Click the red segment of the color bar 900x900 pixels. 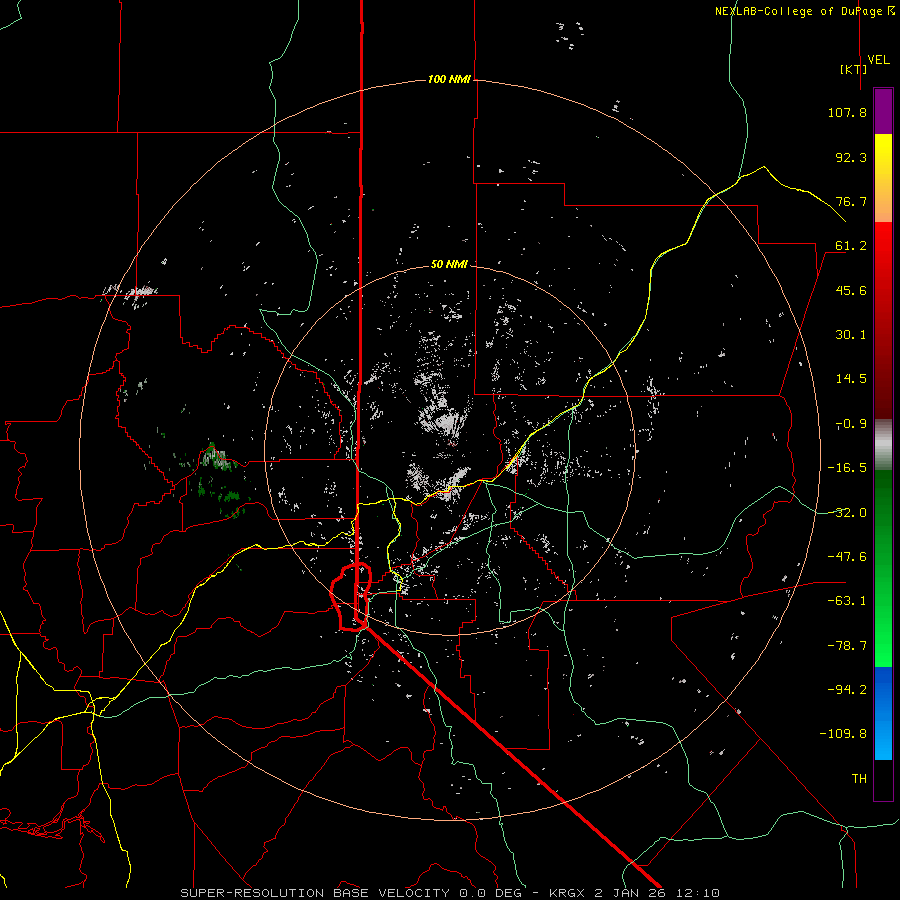point(883,320)
